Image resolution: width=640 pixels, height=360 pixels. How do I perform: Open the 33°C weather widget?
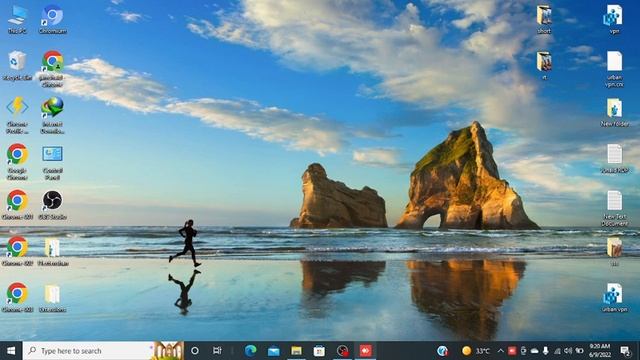[476, 351]
